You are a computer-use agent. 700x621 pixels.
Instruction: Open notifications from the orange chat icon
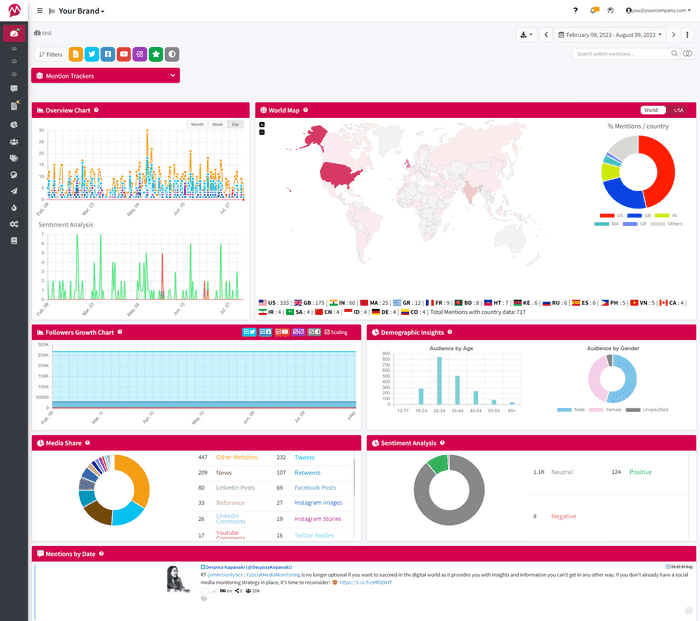[595, 10]
